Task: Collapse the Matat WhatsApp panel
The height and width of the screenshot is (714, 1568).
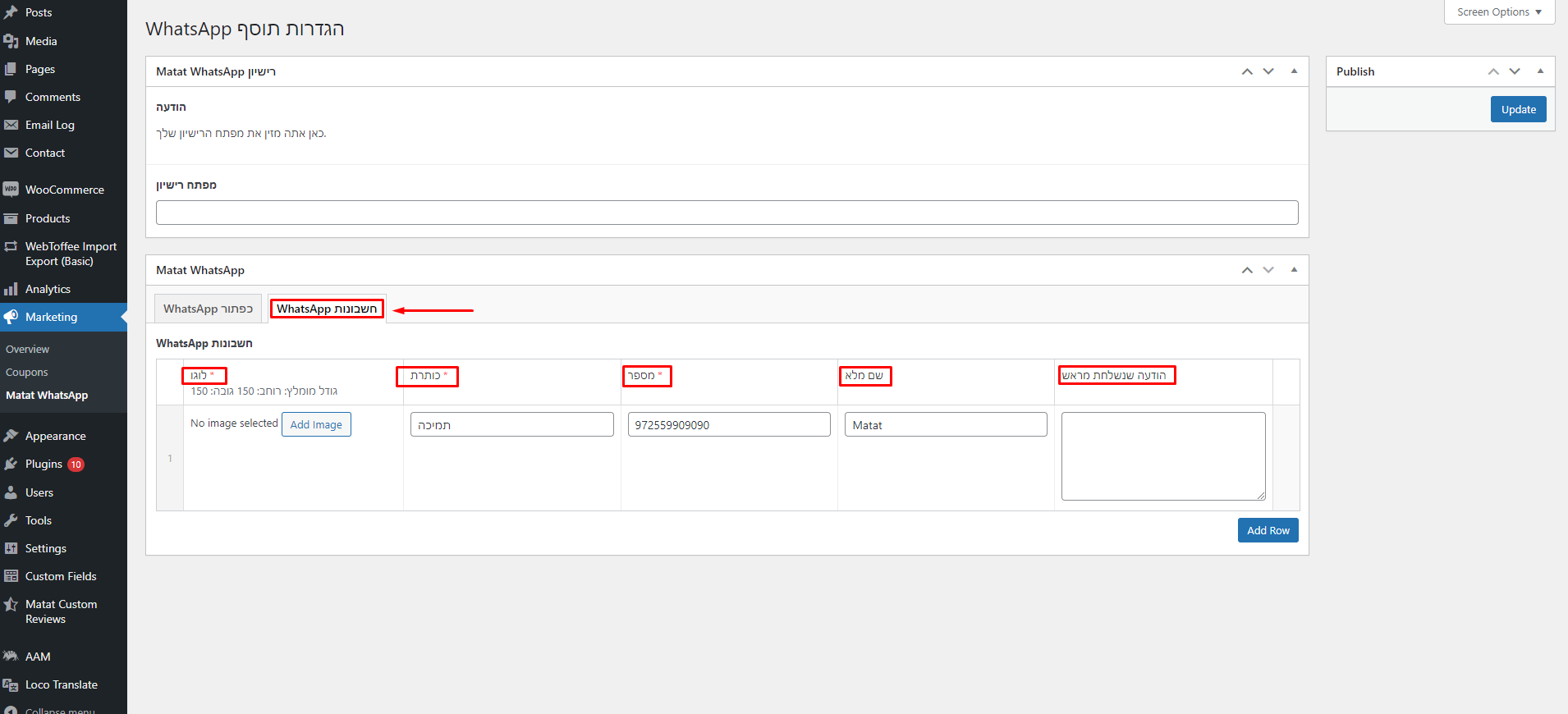Action: [1294, 270]
